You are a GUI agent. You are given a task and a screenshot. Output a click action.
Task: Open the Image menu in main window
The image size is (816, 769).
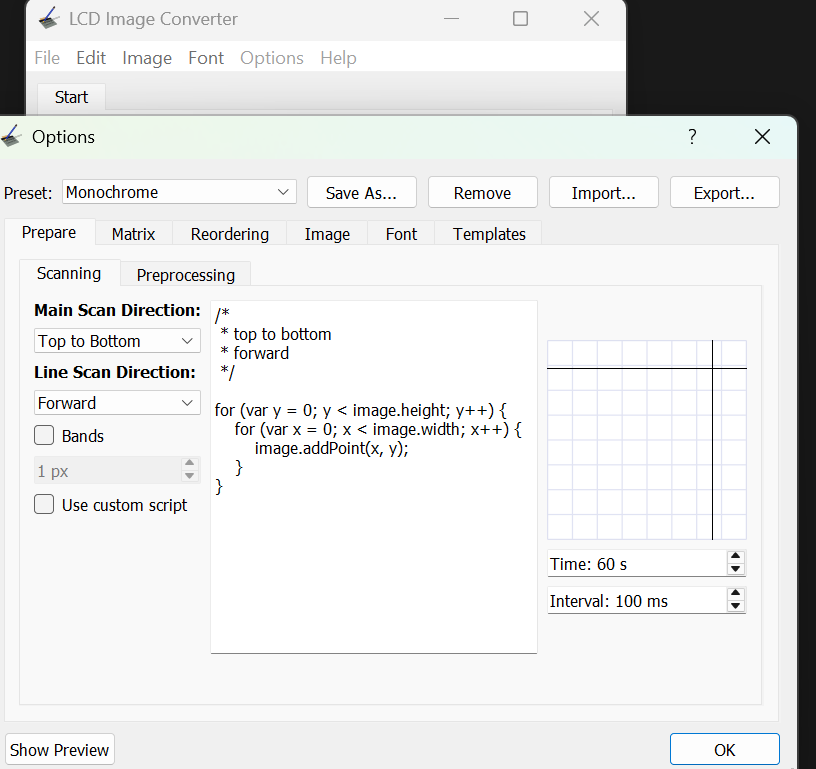click(x=147, y=58)
